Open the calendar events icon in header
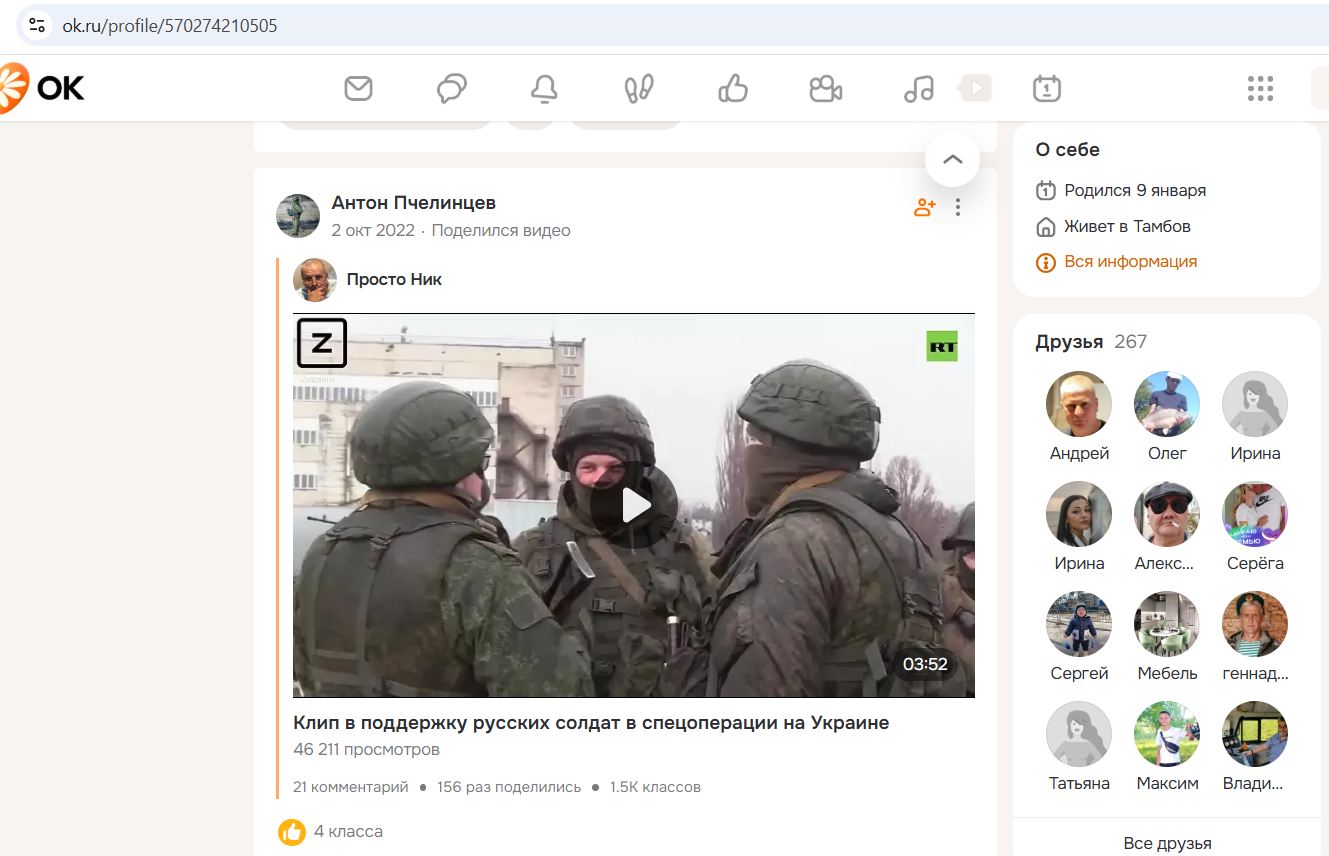Image resolution: width=1329 pixels, height=856 pixels. (1046, 89)
